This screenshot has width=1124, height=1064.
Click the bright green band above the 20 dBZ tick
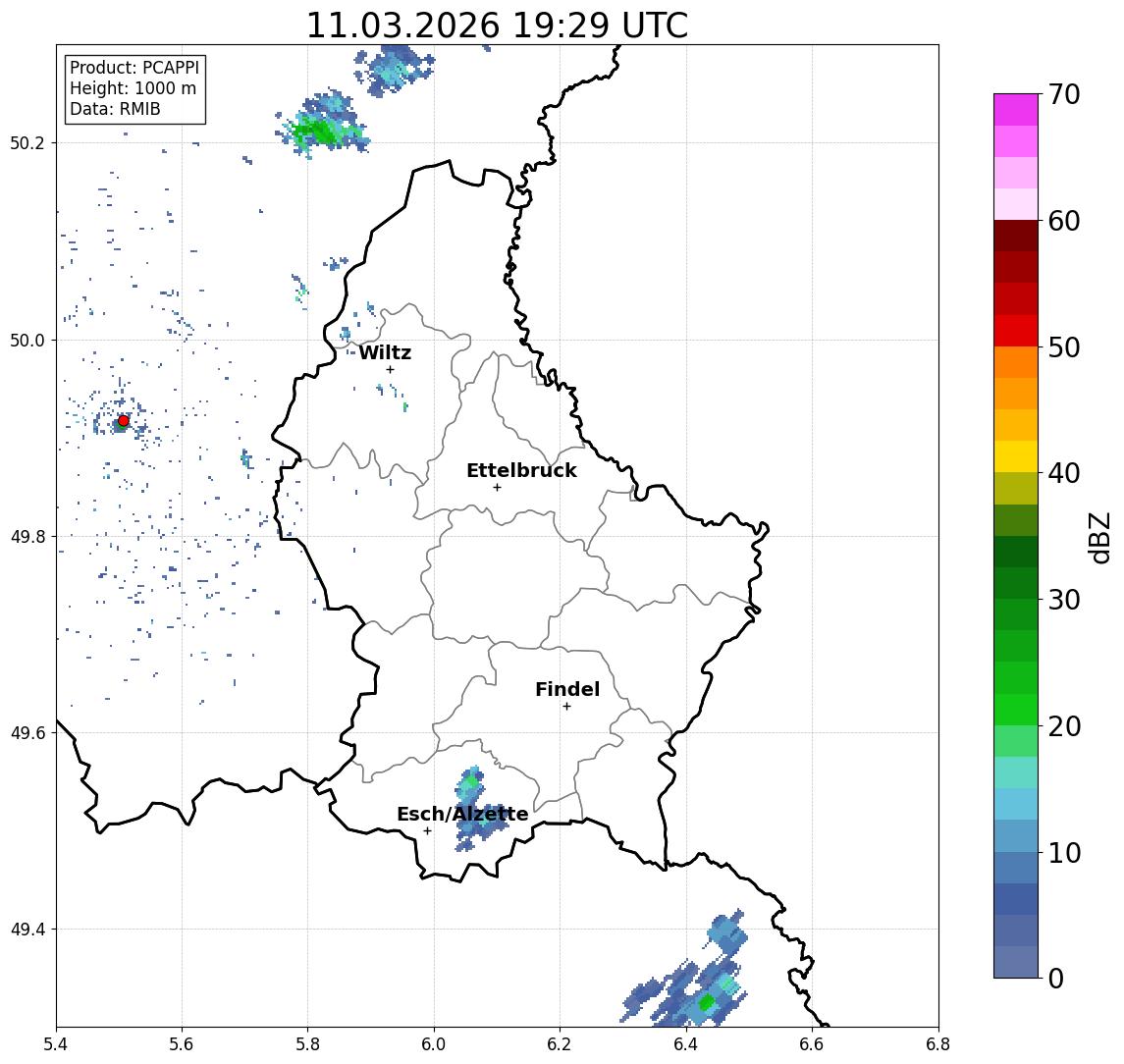point(1016,709)
